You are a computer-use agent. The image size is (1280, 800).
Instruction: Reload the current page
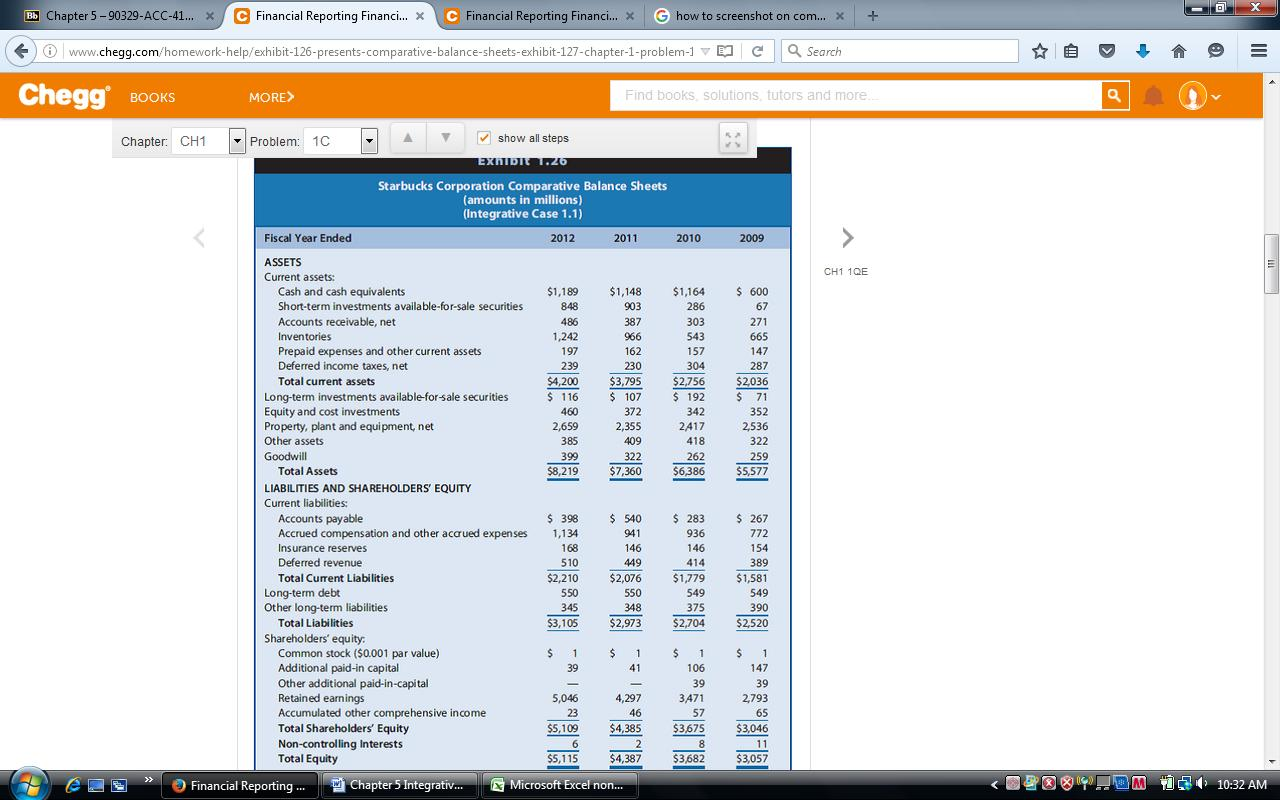(x=757, y=51)
